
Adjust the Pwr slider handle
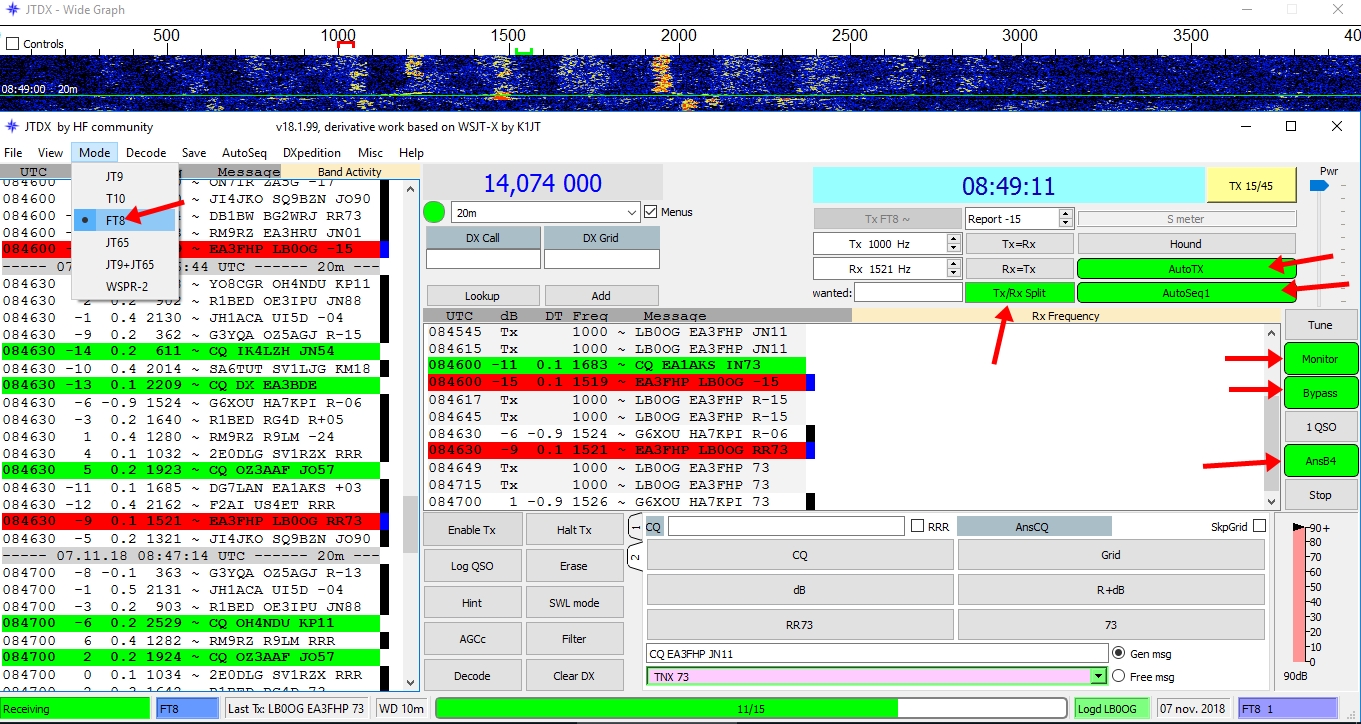coord(1320,185)
